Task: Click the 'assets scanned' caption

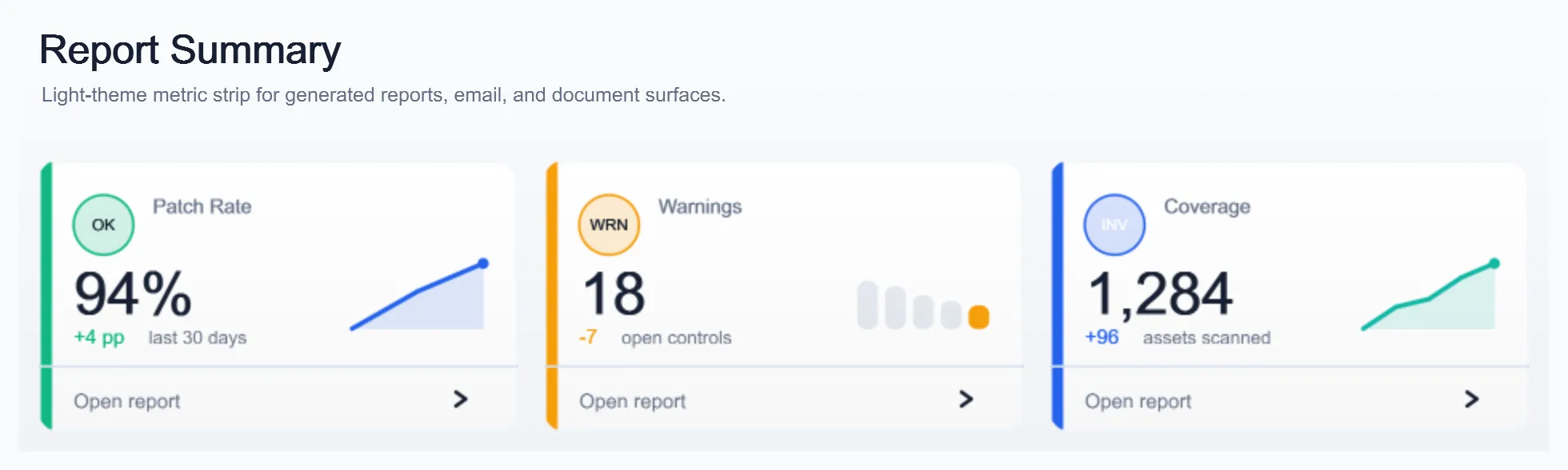Action: (1206, 337)
